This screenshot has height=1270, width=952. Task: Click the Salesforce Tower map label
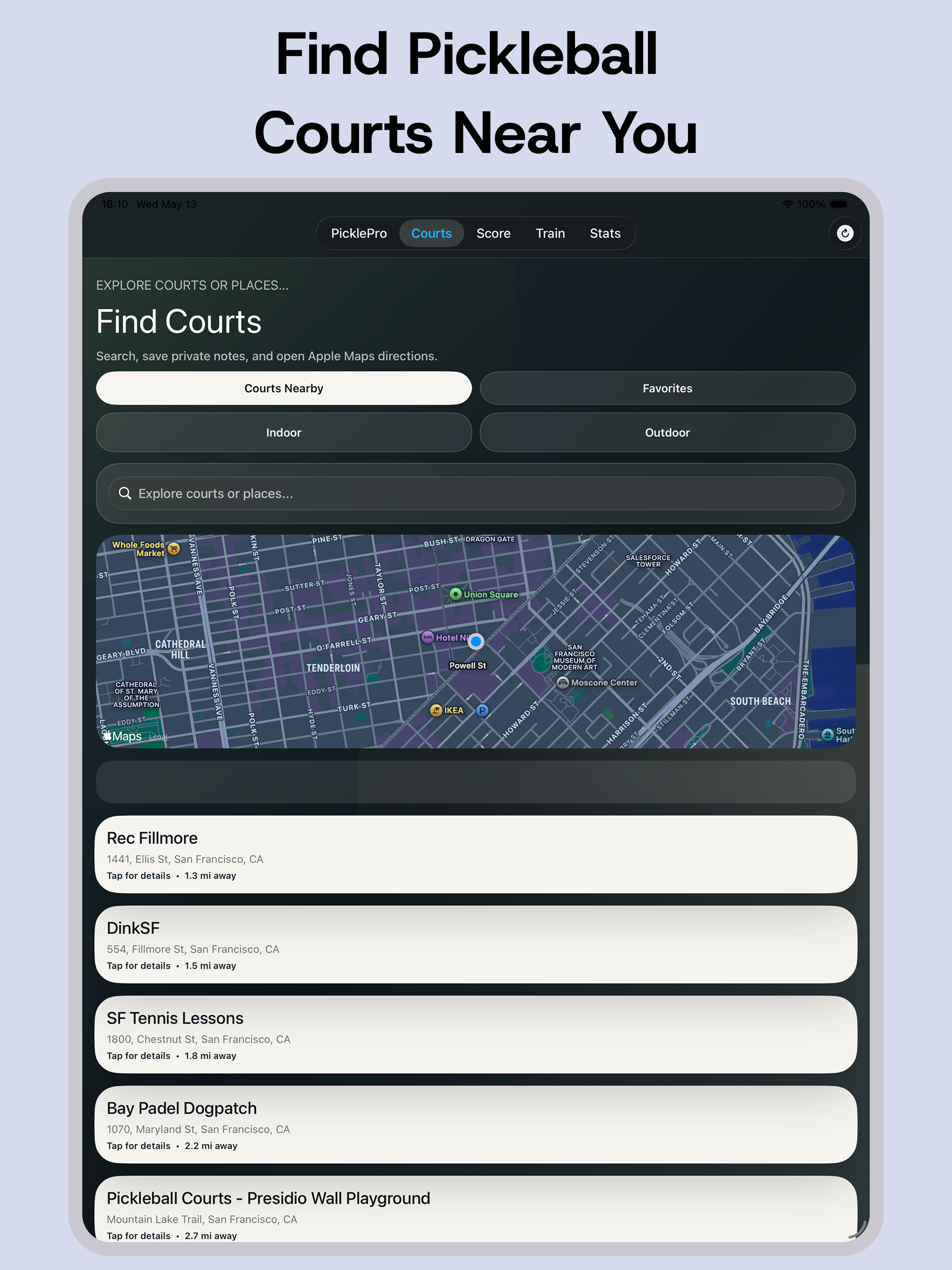tap(648, 561)
